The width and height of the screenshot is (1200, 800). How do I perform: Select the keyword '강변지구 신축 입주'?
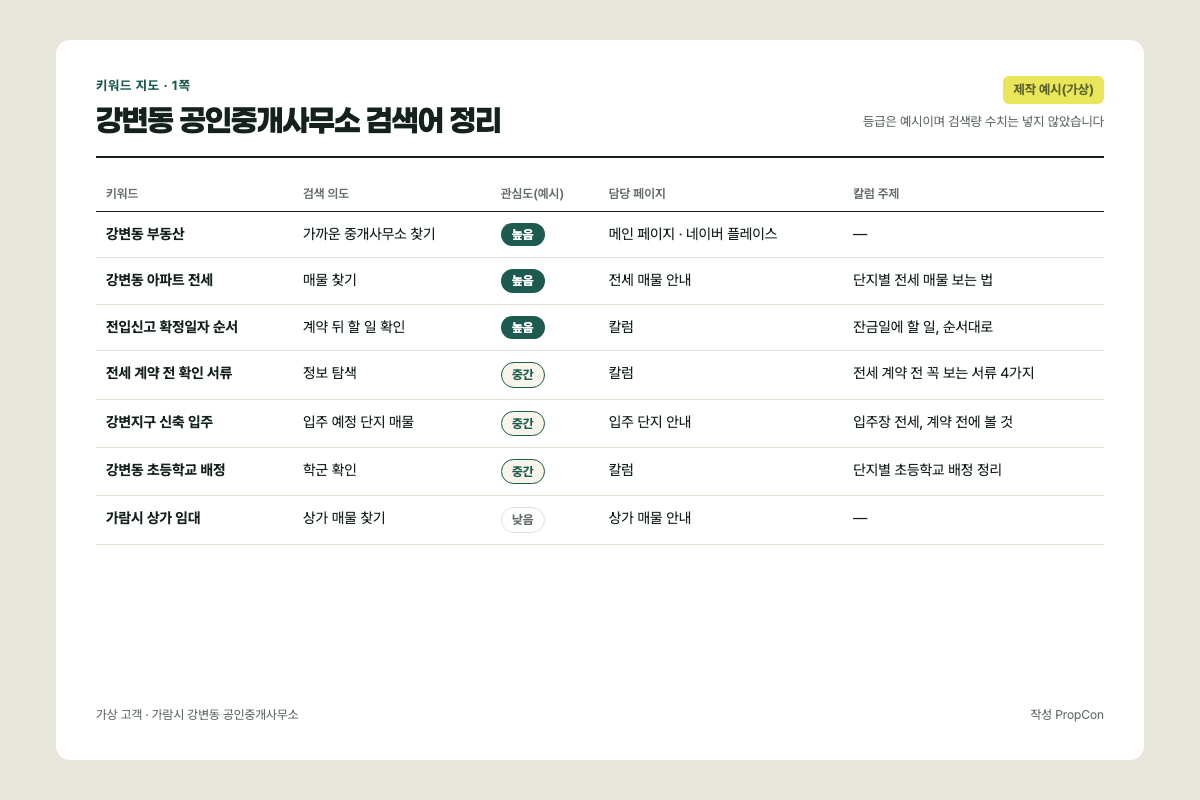pos(159,422)
